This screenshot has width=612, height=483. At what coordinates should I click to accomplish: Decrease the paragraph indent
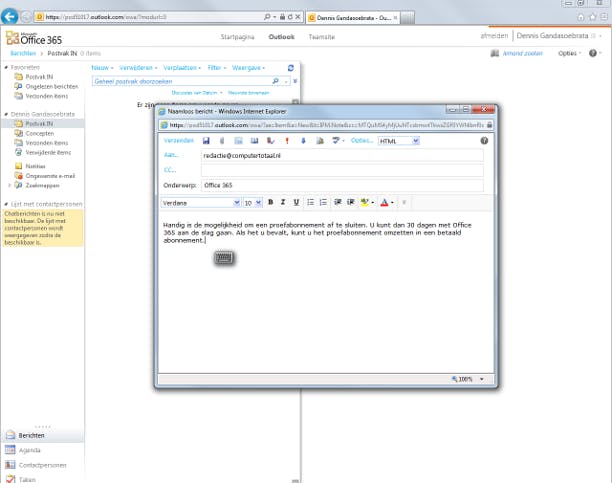coord(338,202)
